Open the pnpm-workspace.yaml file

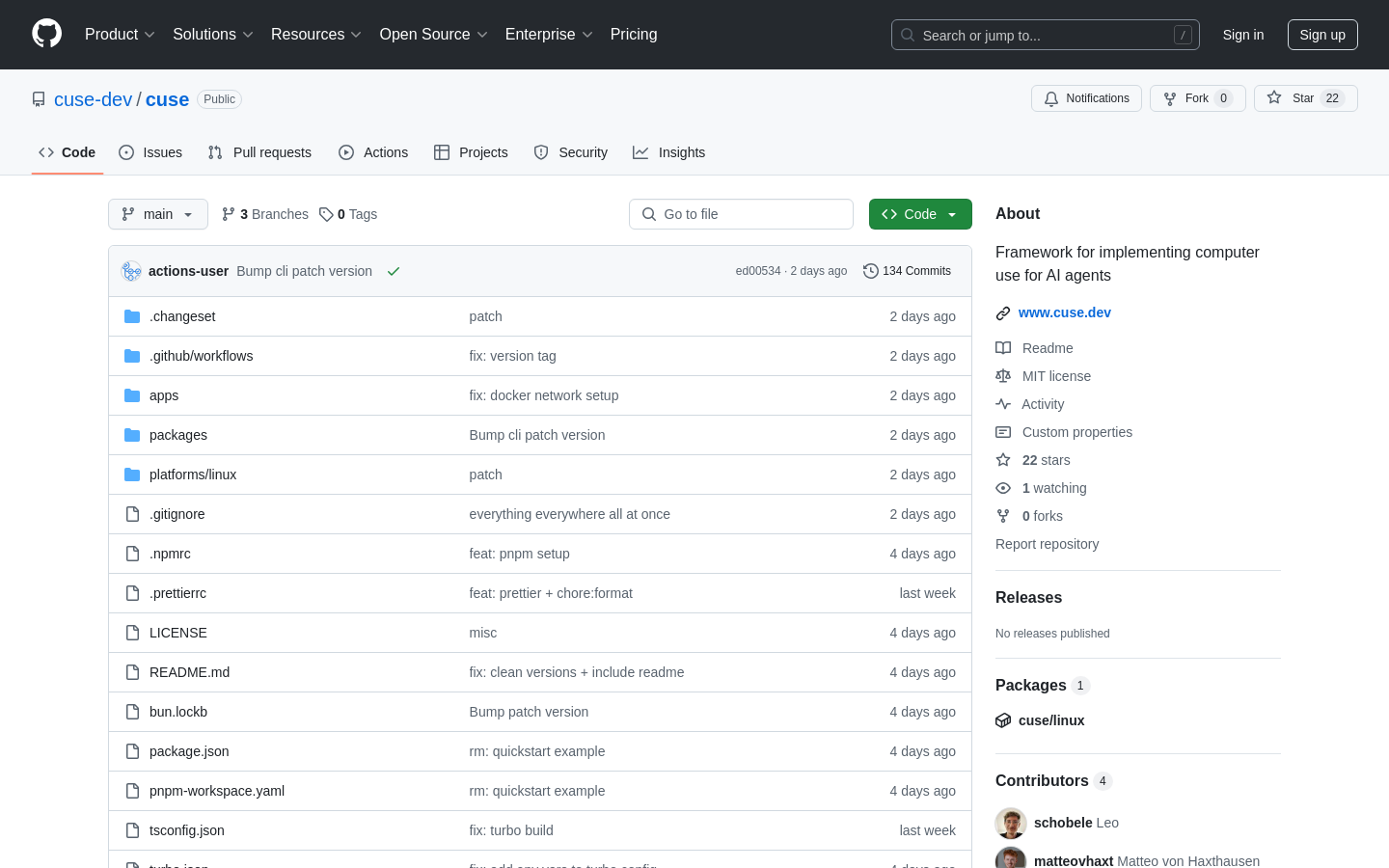(x=217, y=791)
